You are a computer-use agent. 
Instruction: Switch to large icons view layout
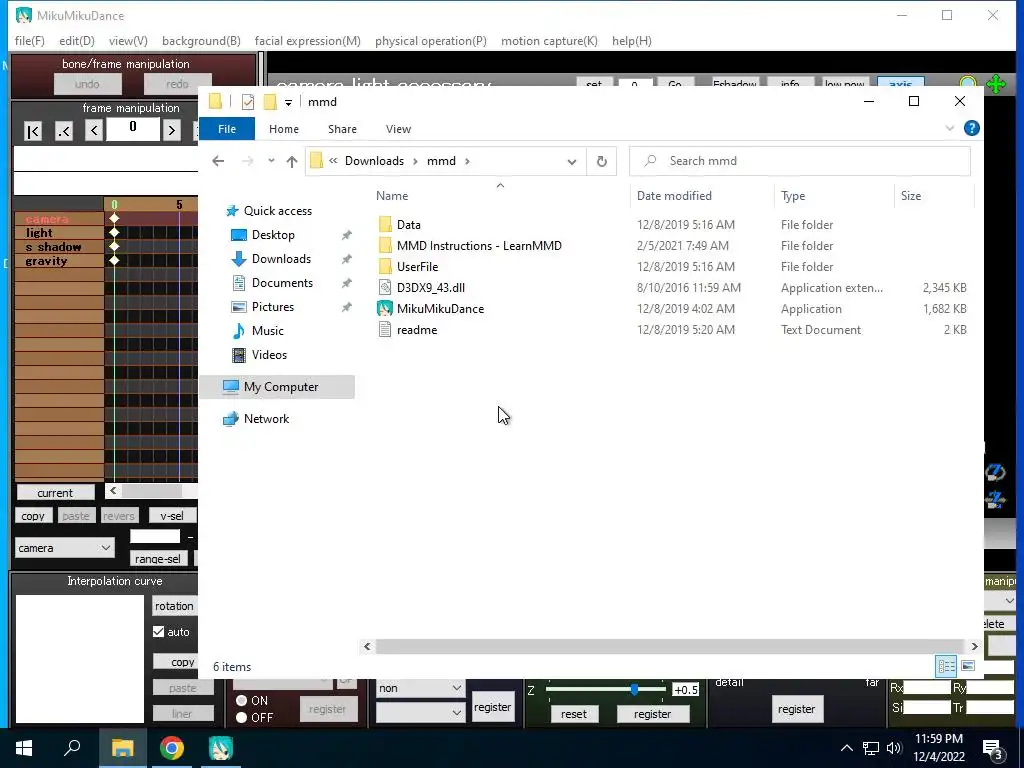(x=968, y=666)
